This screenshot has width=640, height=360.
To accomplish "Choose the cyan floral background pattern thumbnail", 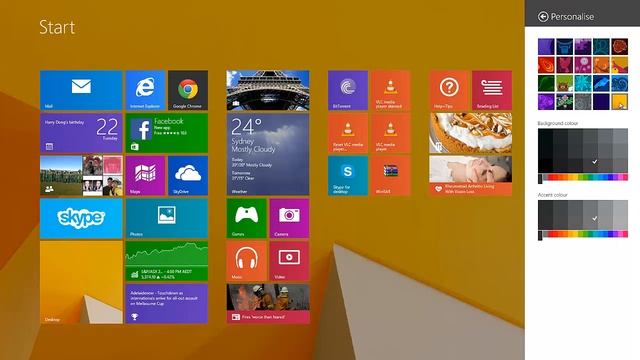I will (x=583, y=83).
